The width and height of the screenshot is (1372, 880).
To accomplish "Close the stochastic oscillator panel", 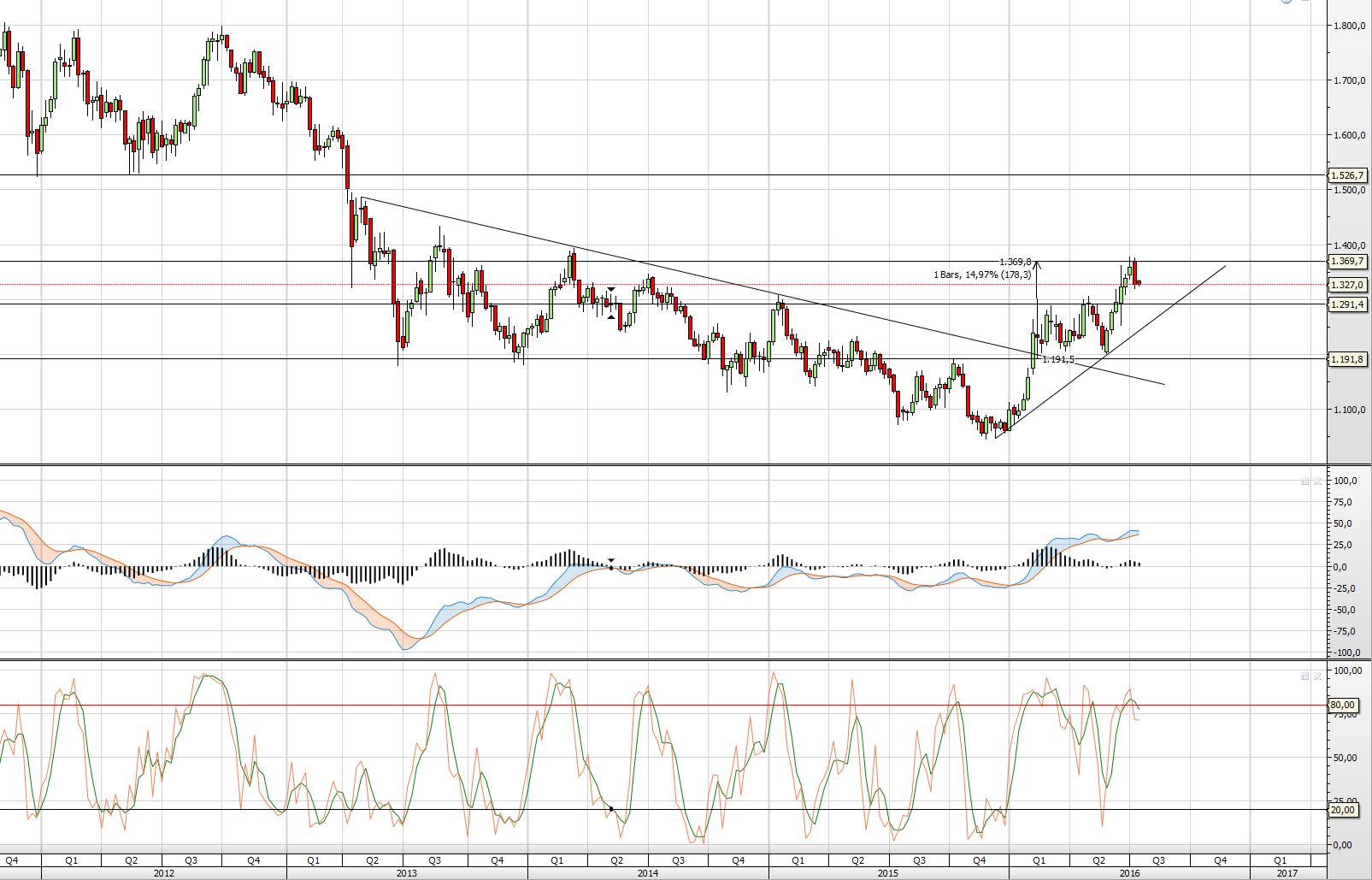I will point(1317,676).
